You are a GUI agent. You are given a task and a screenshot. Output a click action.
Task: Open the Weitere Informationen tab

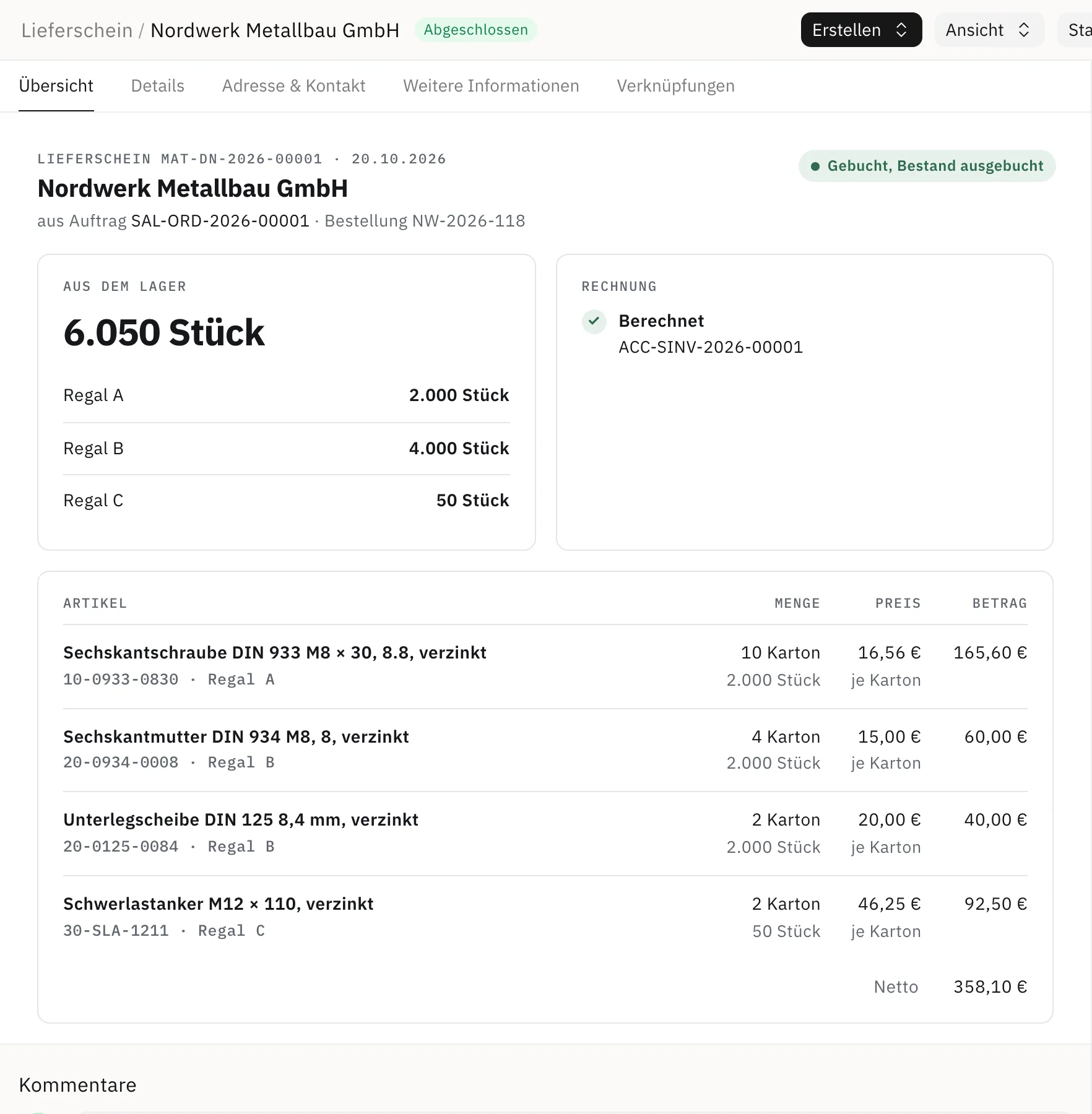coord(491,85)
